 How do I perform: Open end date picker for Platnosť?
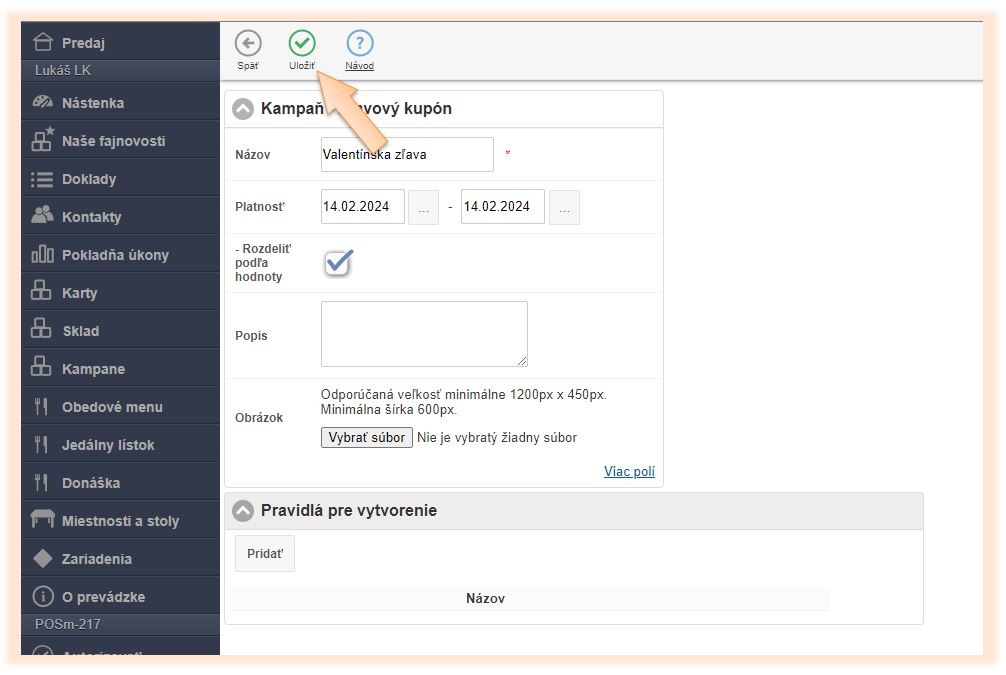pyautogui.click(x=564, y=207)
